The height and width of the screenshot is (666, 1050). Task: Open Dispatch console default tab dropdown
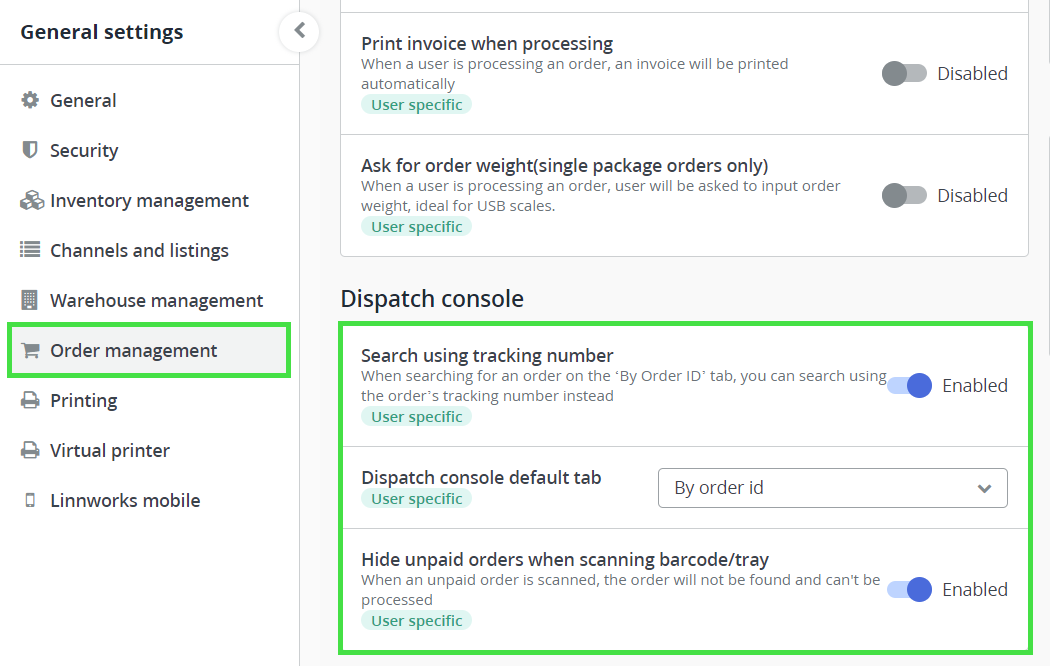[x=832, y=488]
